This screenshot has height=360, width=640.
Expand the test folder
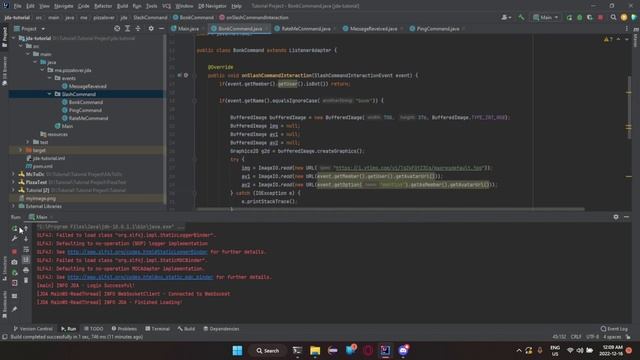tap(28, 142)
